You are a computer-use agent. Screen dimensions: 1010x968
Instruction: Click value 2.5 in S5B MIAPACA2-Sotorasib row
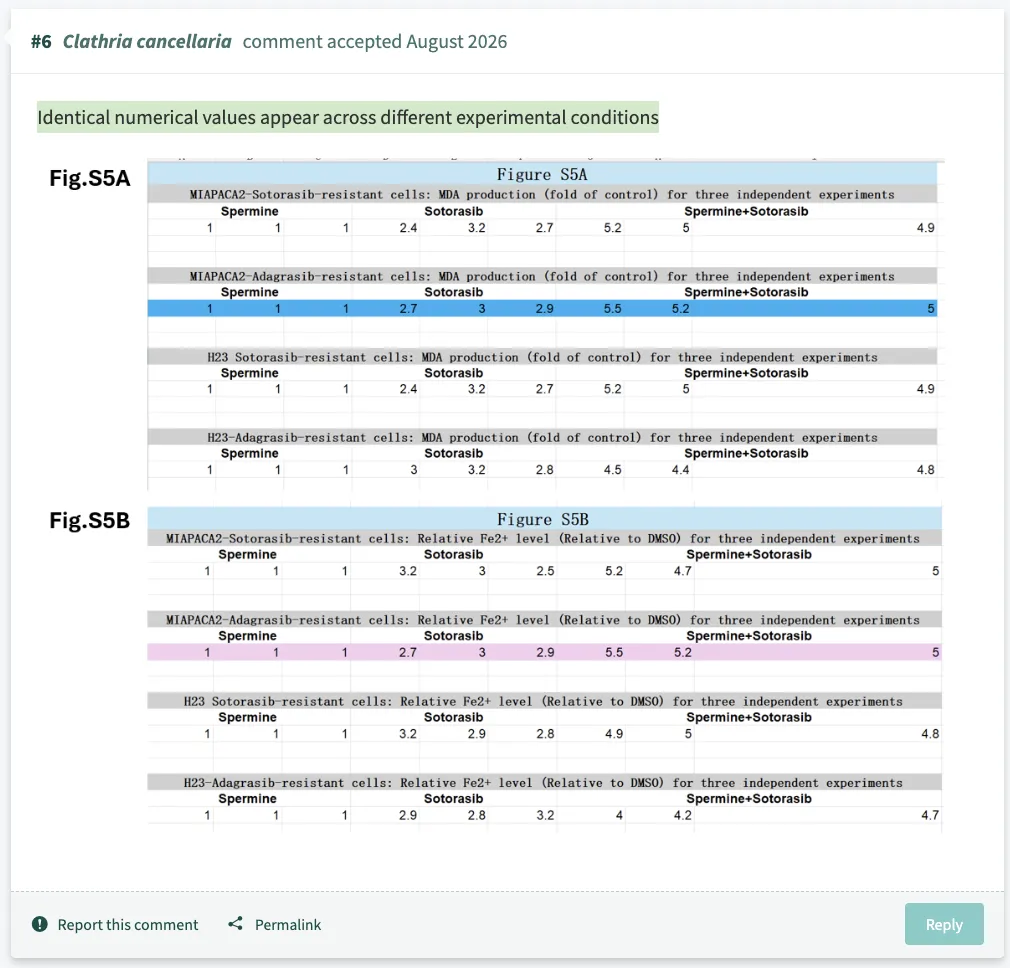545,571
